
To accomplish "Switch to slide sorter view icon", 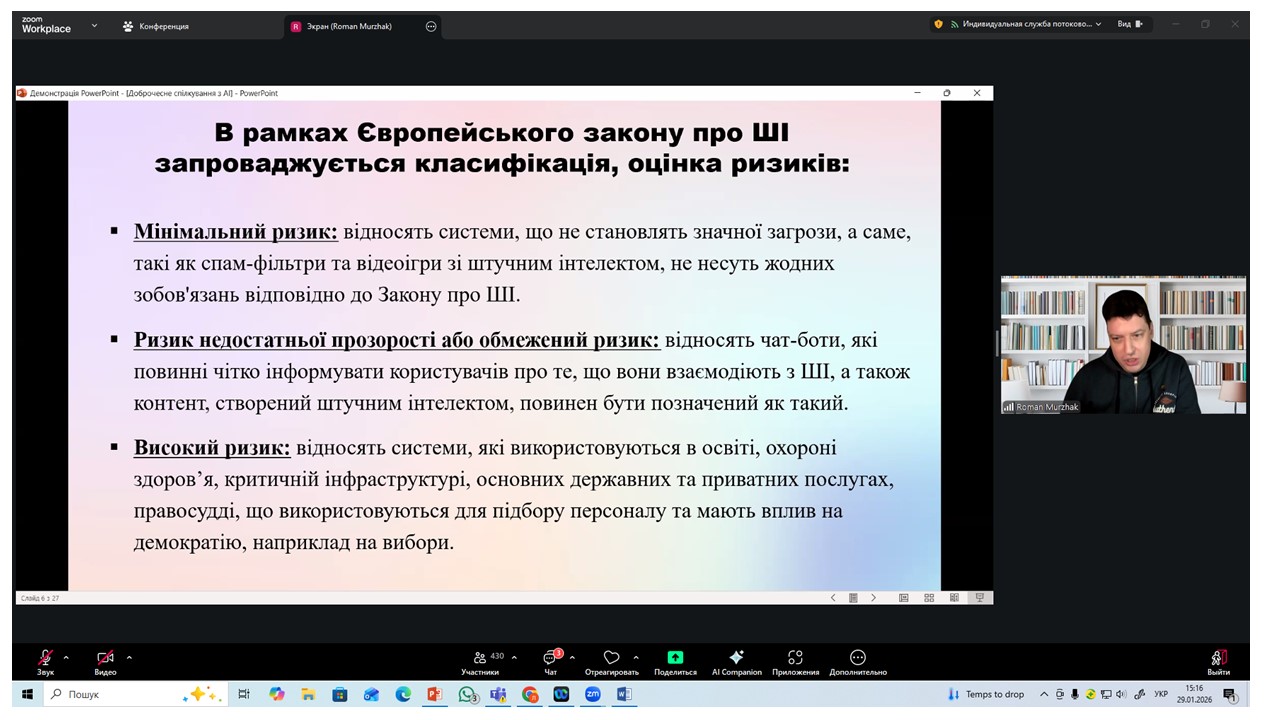I will [929, 598].
